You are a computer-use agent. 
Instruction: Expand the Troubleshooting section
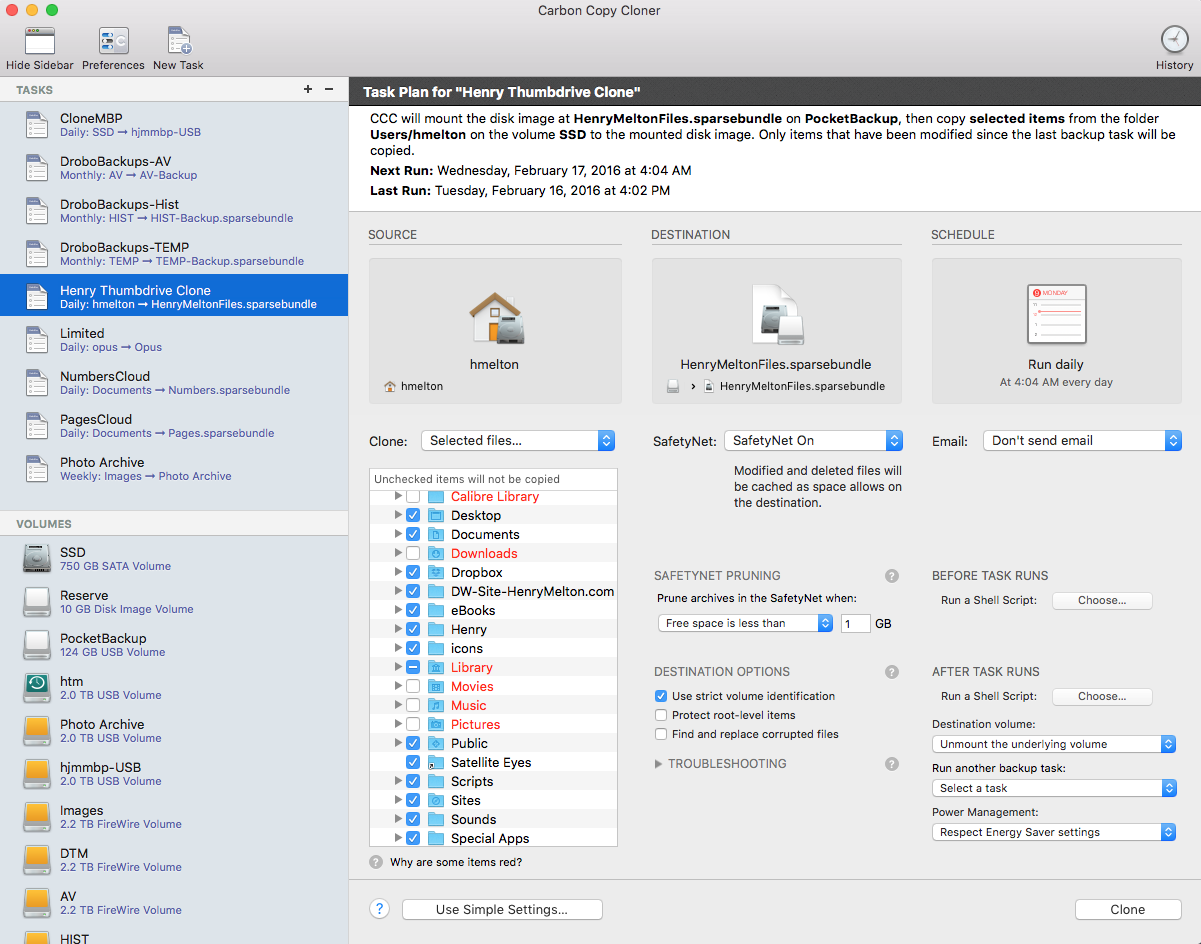coord(658,764)
